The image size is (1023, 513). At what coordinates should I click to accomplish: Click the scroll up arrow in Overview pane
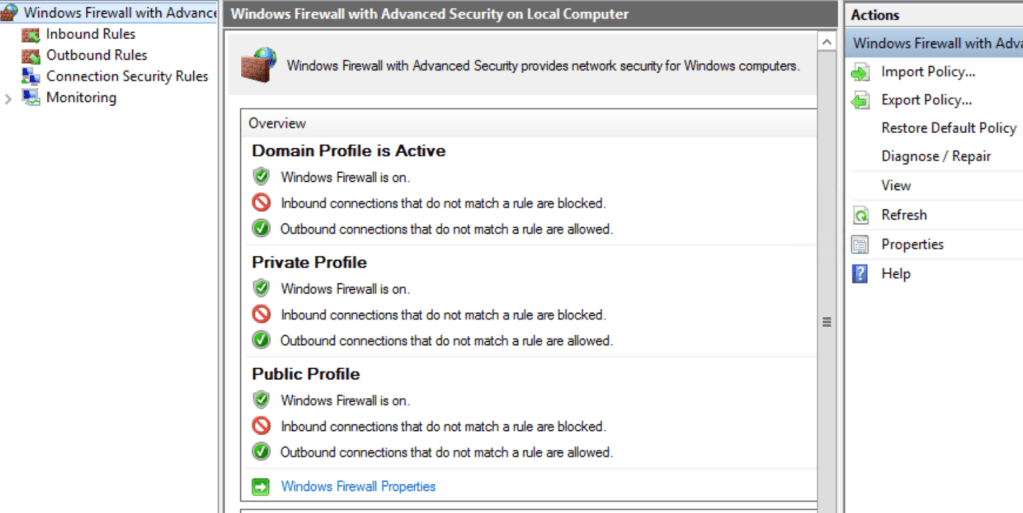pos(827,42)
